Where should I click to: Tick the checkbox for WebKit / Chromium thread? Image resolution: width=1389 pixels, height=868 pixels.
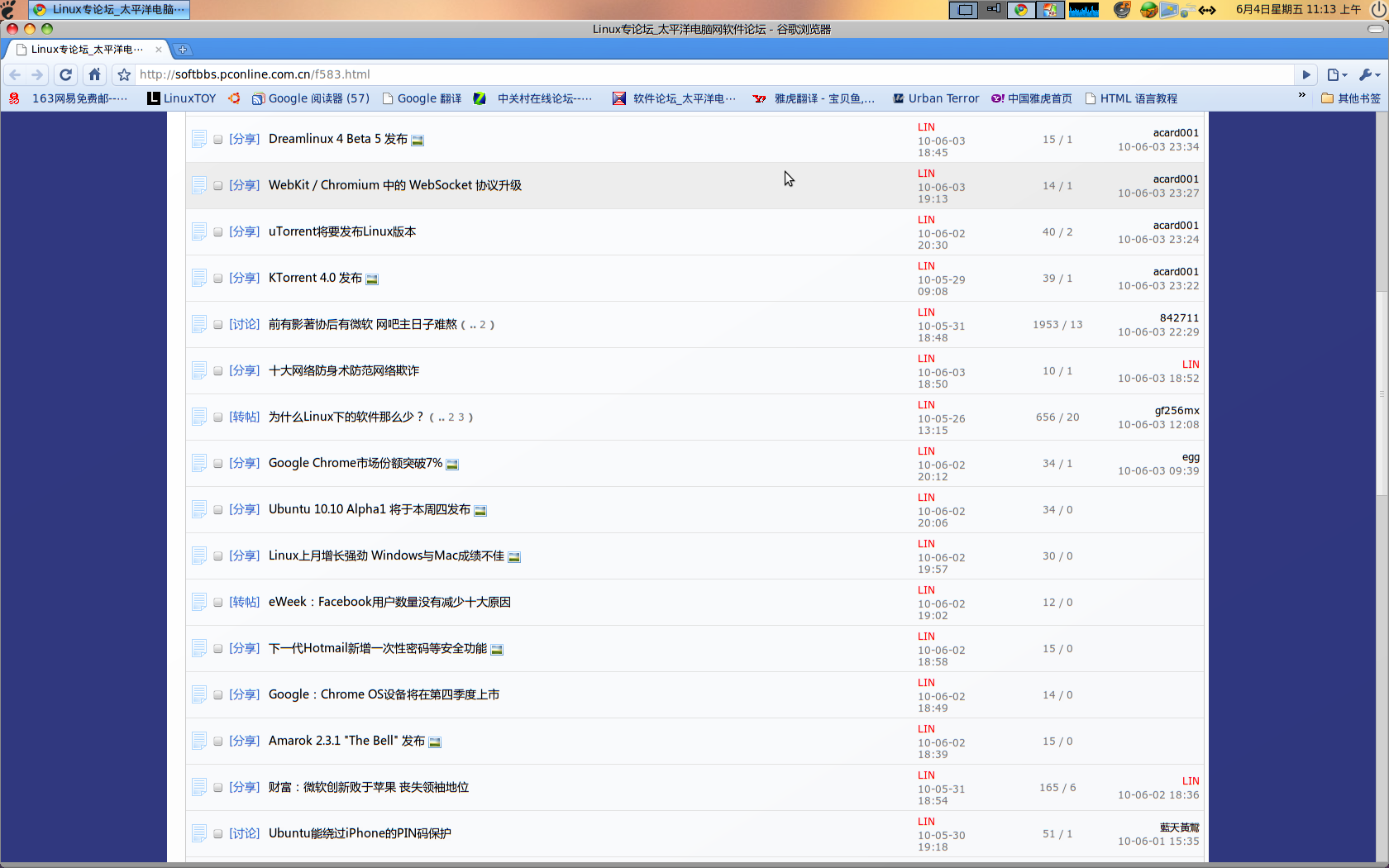point(218,186)
